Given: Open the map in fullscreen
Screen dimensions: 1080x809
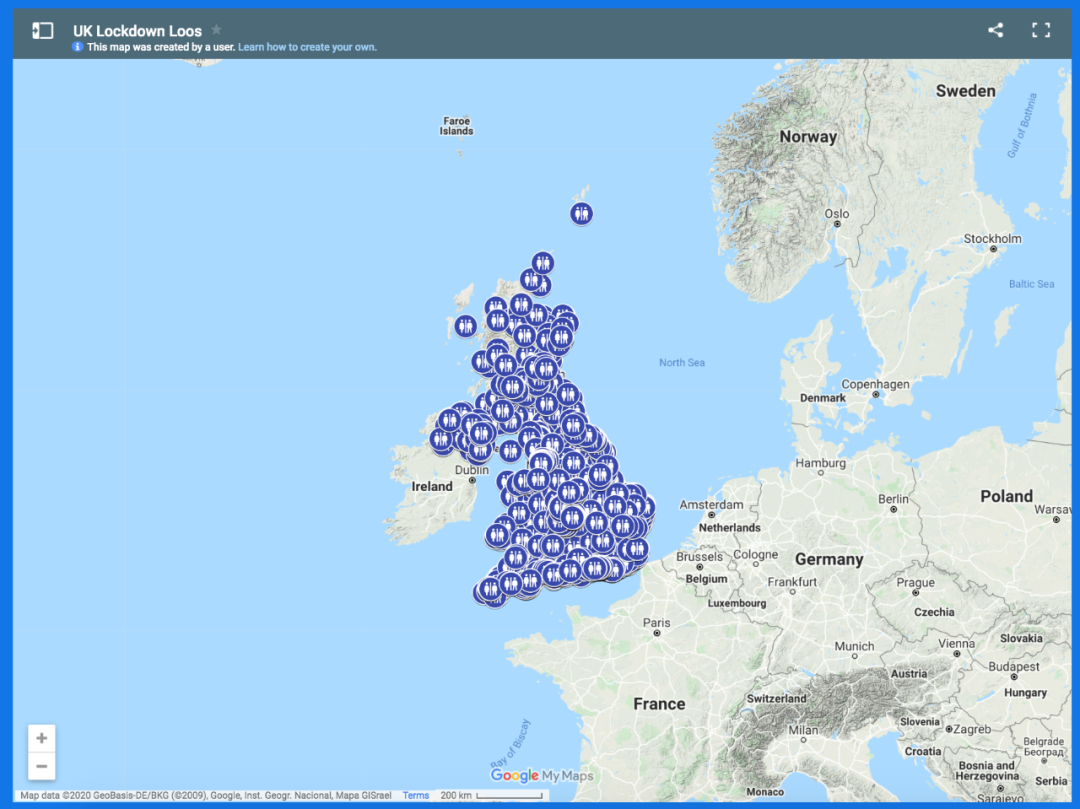Looking at the screenshot, I should (x=1041, y=30).
